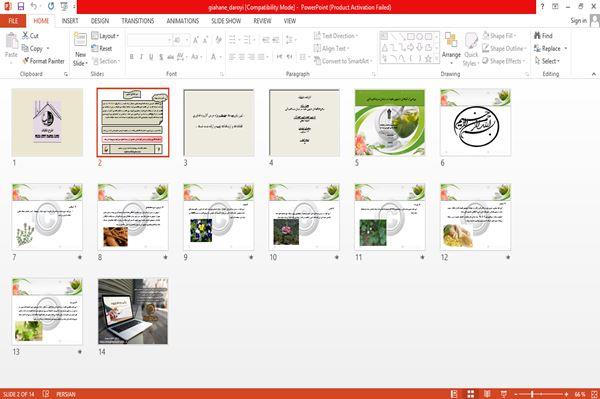This screenshot has width=600, height=399.
Task: Open the font name combo box
Action: (x=149, y=40)
